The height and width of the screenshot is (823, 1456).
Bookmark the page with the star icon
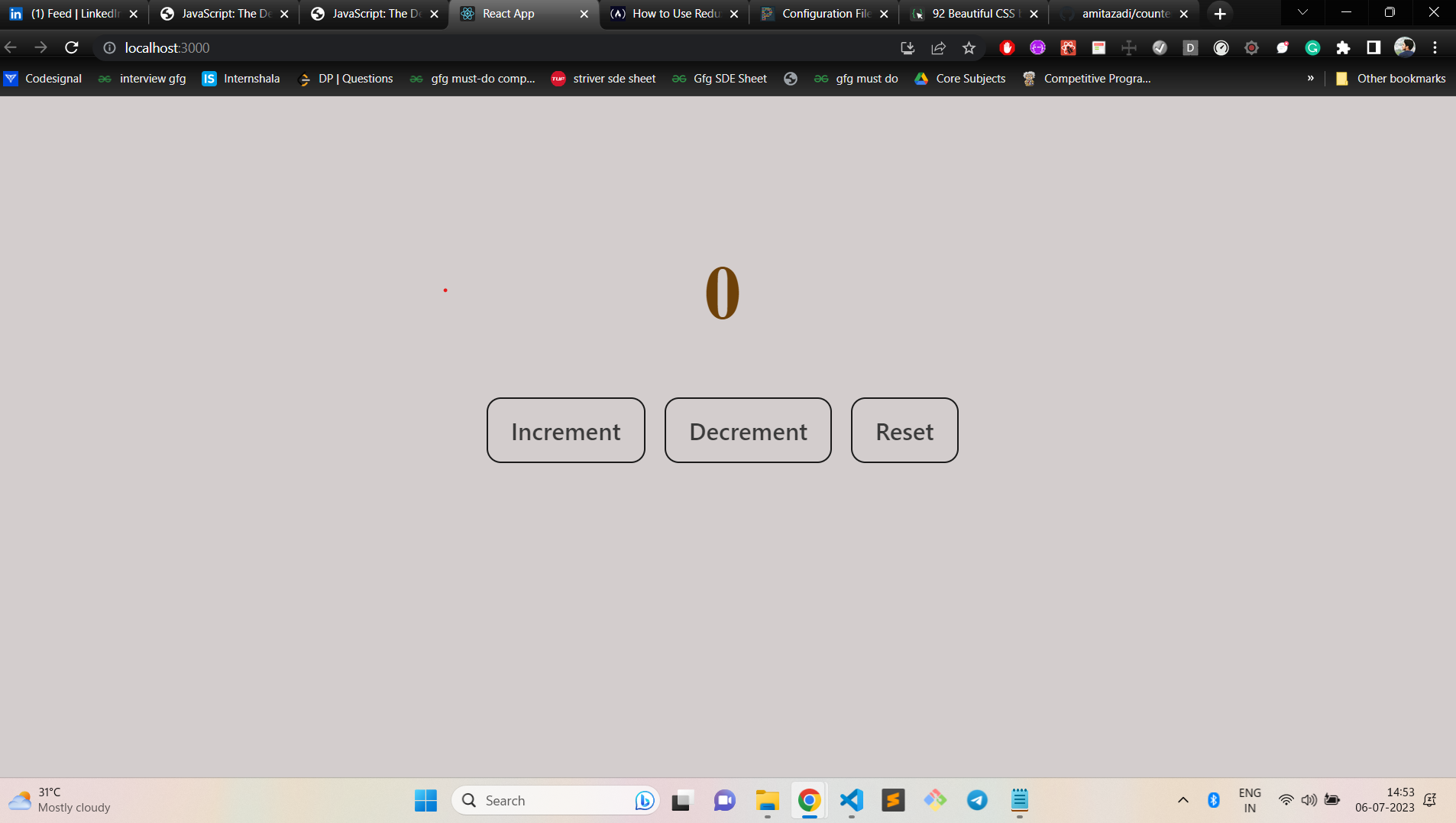969,47
